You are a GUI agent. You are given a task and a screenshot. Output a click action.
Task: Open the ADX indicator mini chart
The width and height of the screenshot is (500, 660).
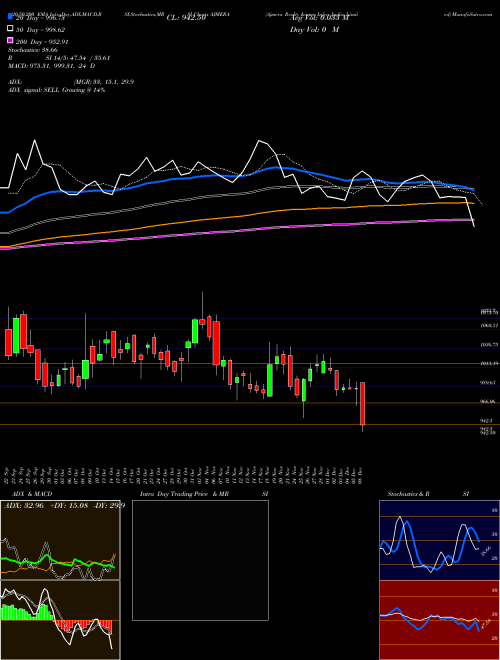[60, 540]
